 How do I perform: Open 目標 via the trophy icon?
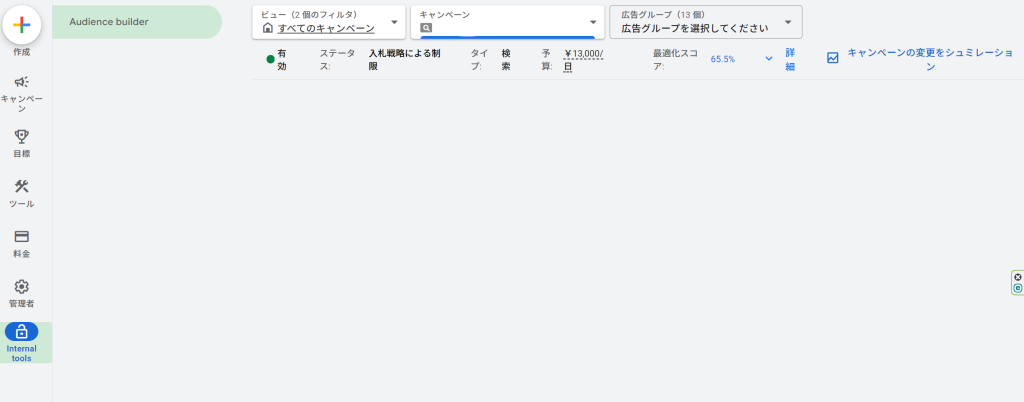click(21, 136)
